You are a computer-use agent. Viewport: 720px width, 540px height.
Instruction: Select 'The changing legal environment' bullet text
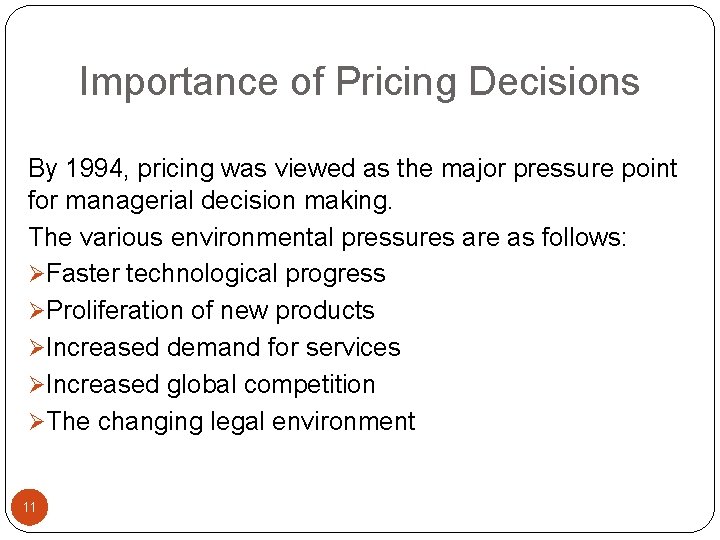[231, 422]
